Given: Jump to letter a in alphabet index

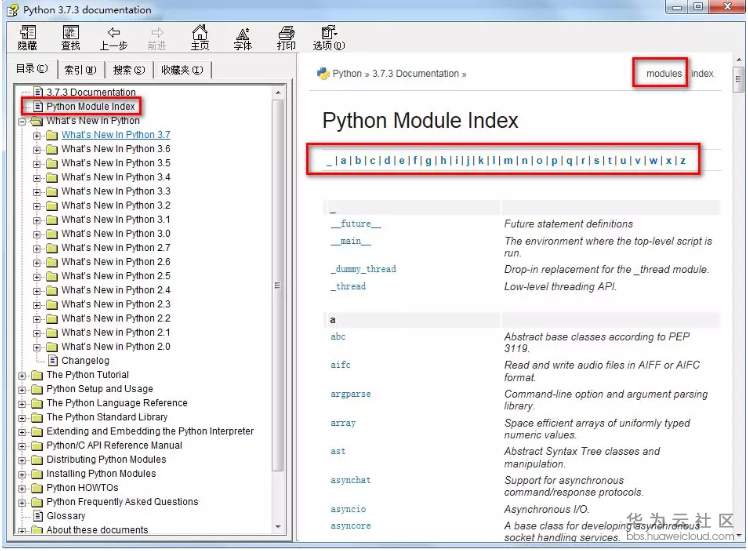Looking at the screenshot, I should [343, 160].
